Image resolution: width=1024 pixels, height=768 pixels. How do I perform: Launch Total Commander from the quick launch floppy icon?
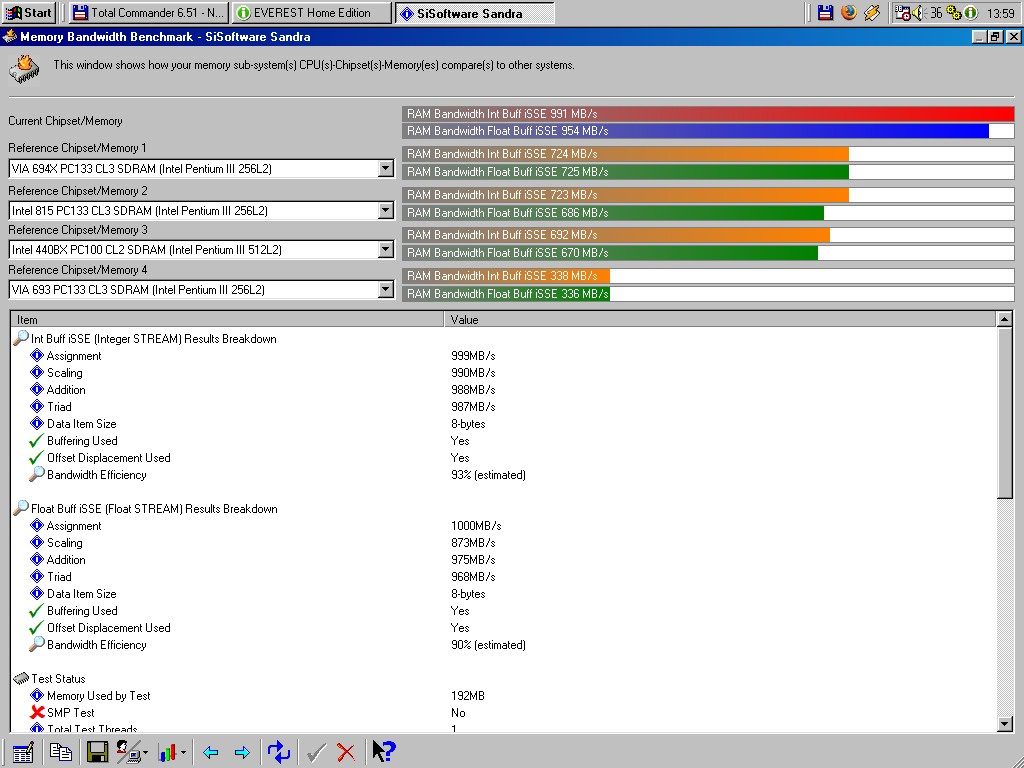pyautogui.click(x=825, y=12)
